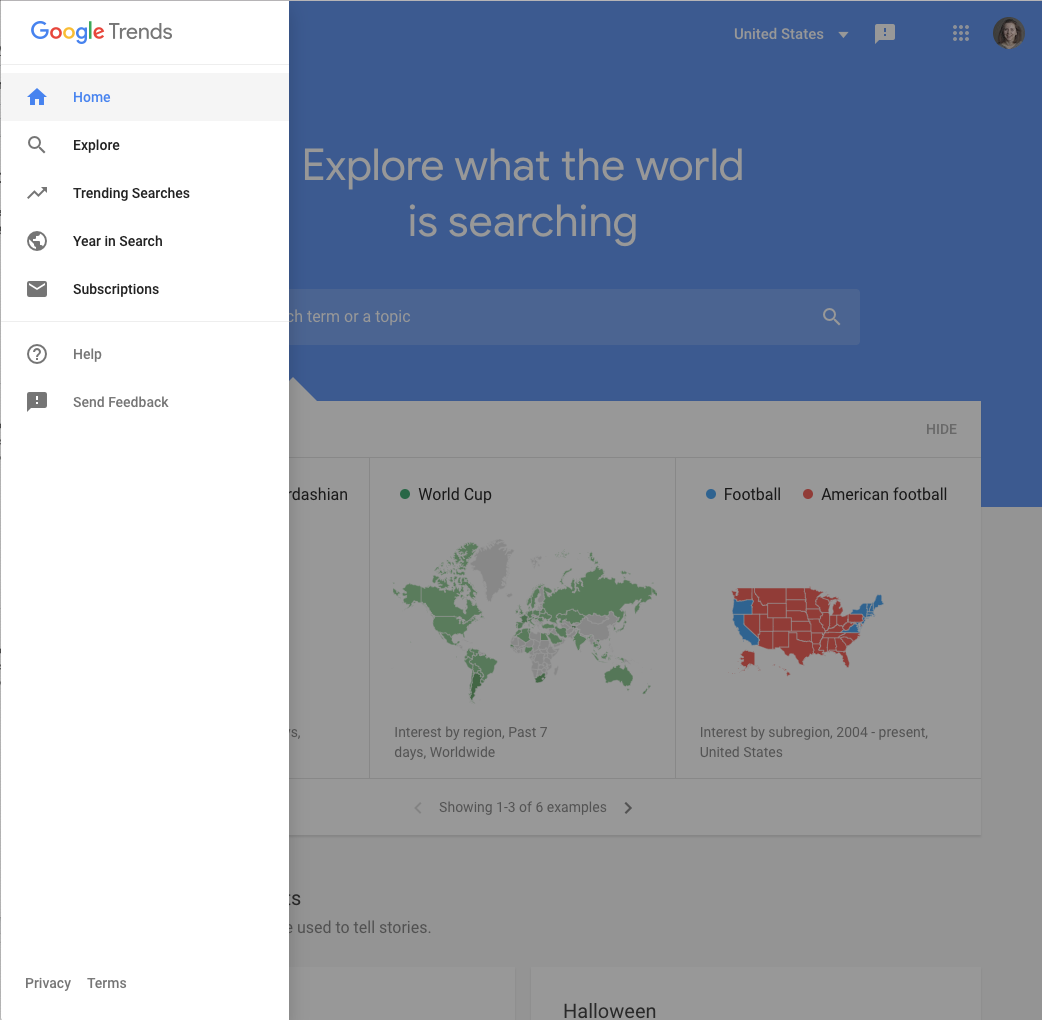Select Help in the side menu
1042x1020 pixels.
pyautogui.click(x=145, y=354)
